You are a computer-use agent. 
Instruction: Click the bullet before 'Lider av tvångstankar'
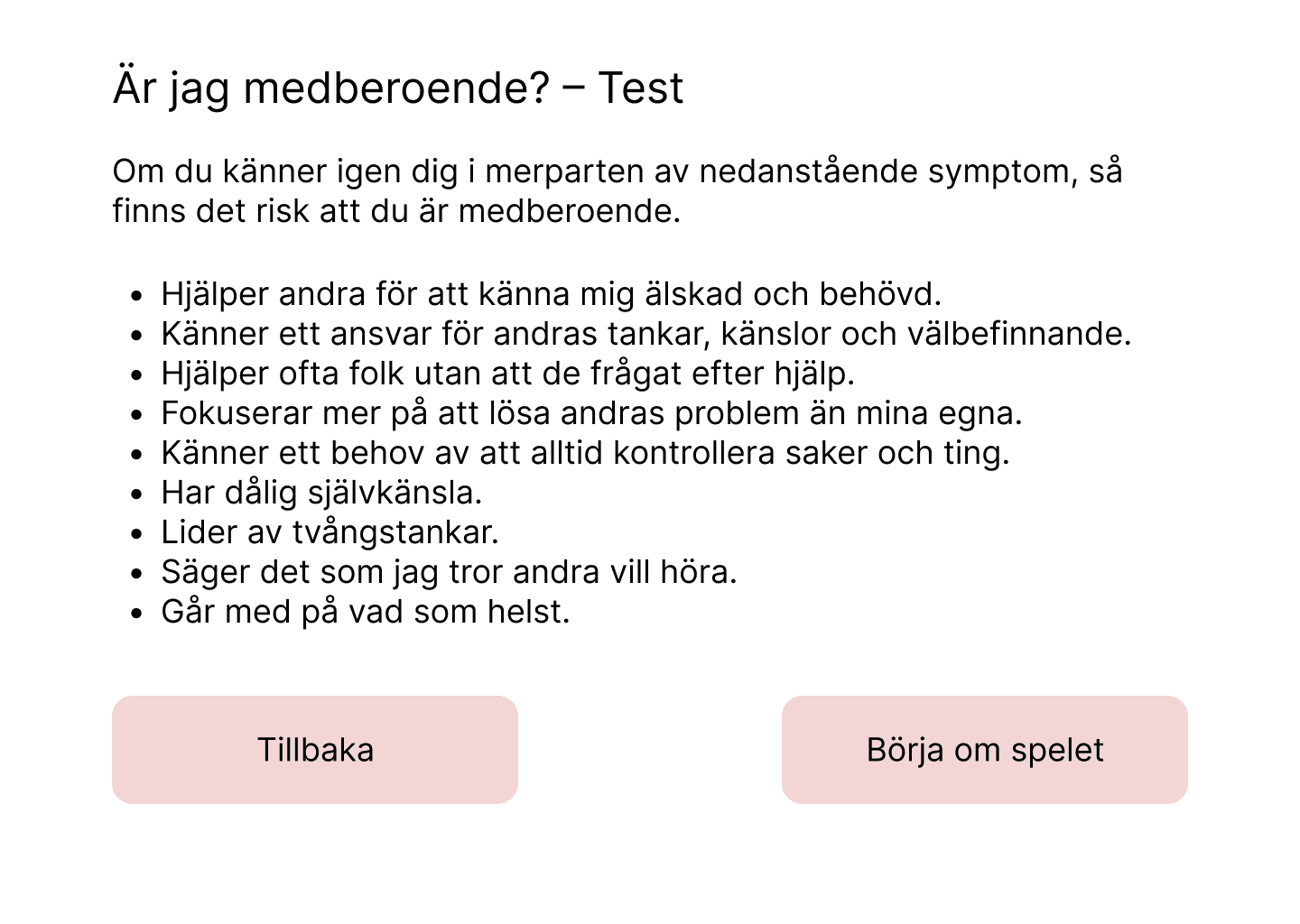(136, 534)
